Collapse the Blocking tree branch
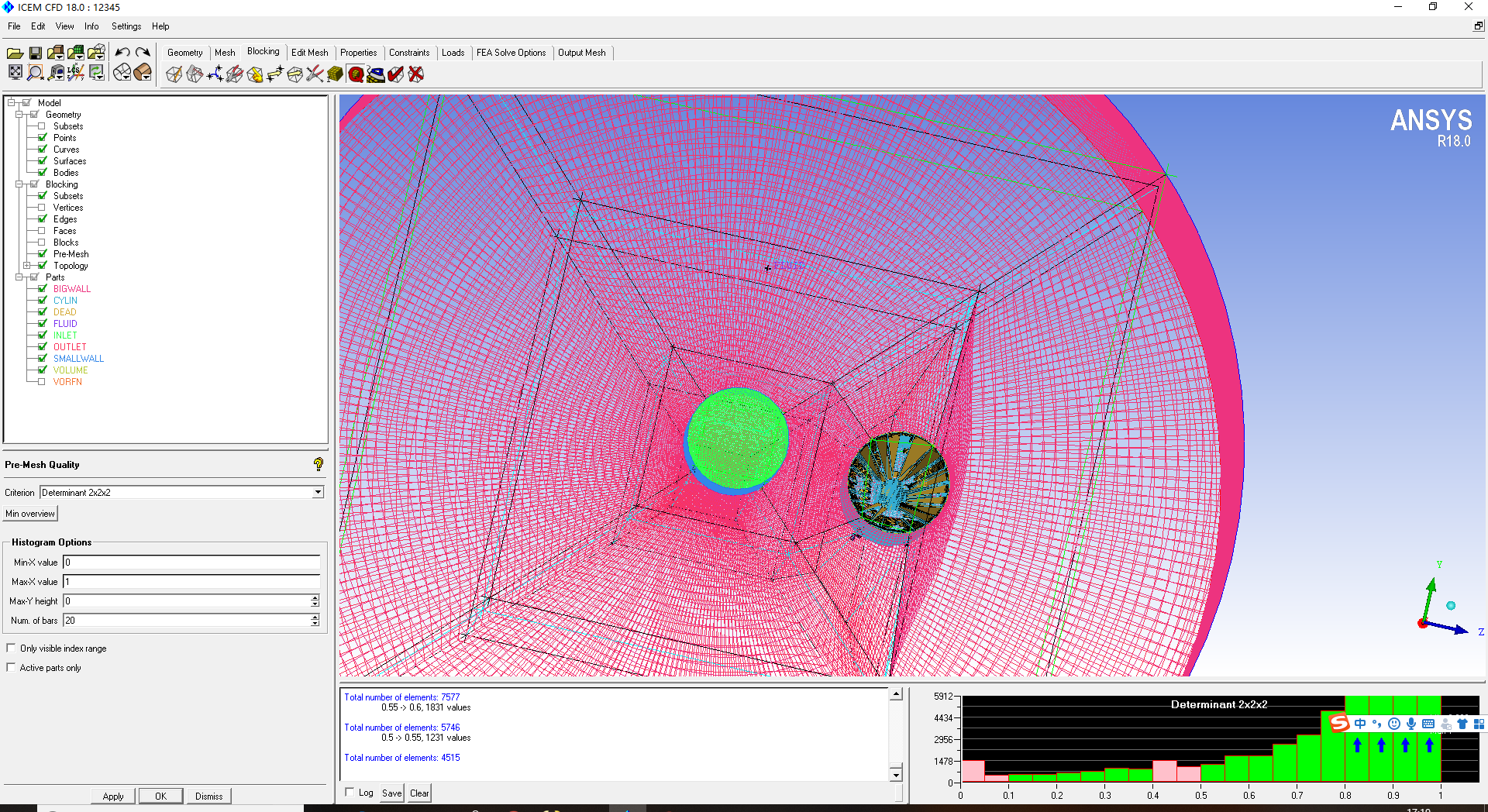The width and height of the screenshot is (1488, 812). tap(19, 184)
